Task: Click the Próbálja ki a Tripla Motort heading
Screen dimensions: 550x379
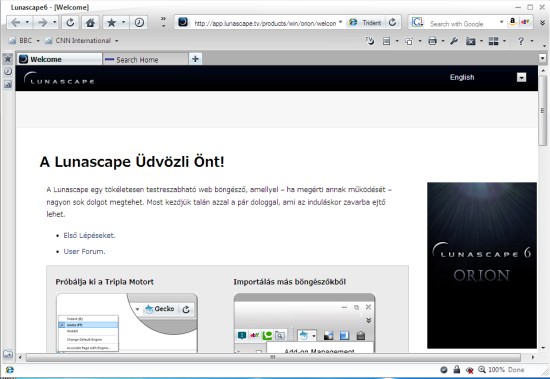Action: point(105,282)
